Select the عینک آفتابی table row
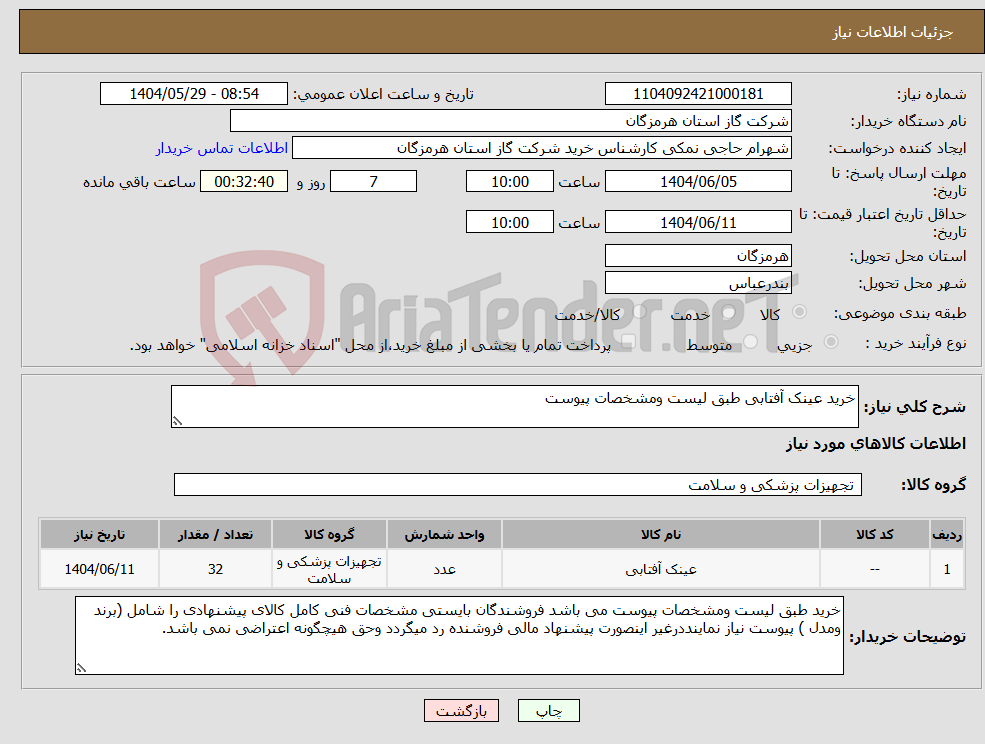 (x=490, y=568)
